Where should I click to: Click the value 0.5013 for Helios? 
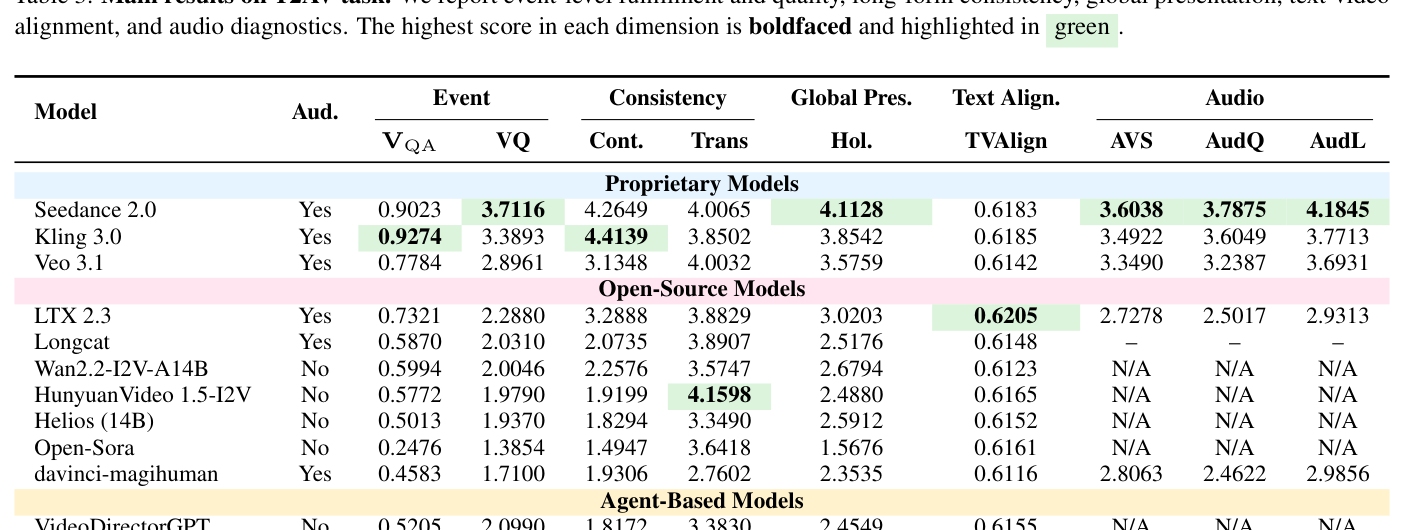click(410, 421)
